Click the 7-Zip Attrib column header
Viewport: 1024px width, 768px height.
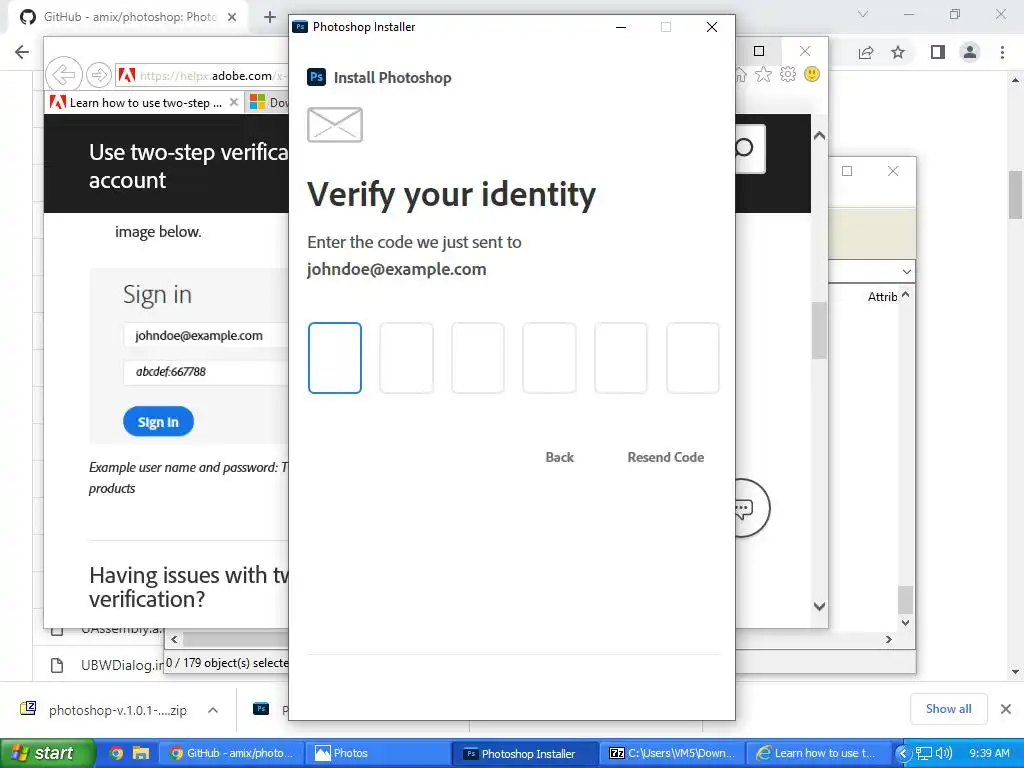tap(882, 296)
